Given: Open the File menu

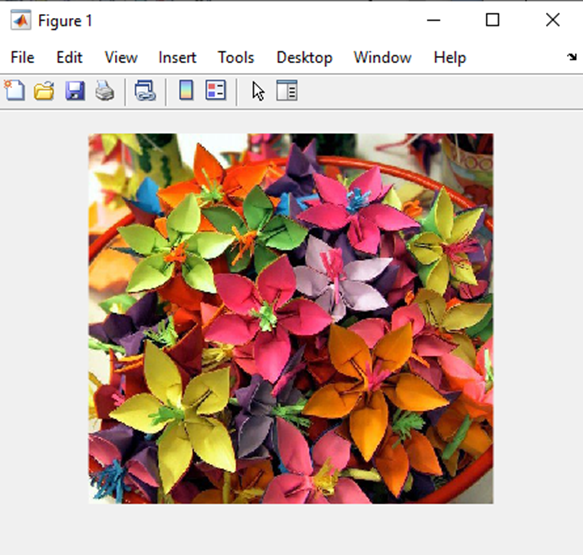Looking at the screenshot, I should [22, 58].
